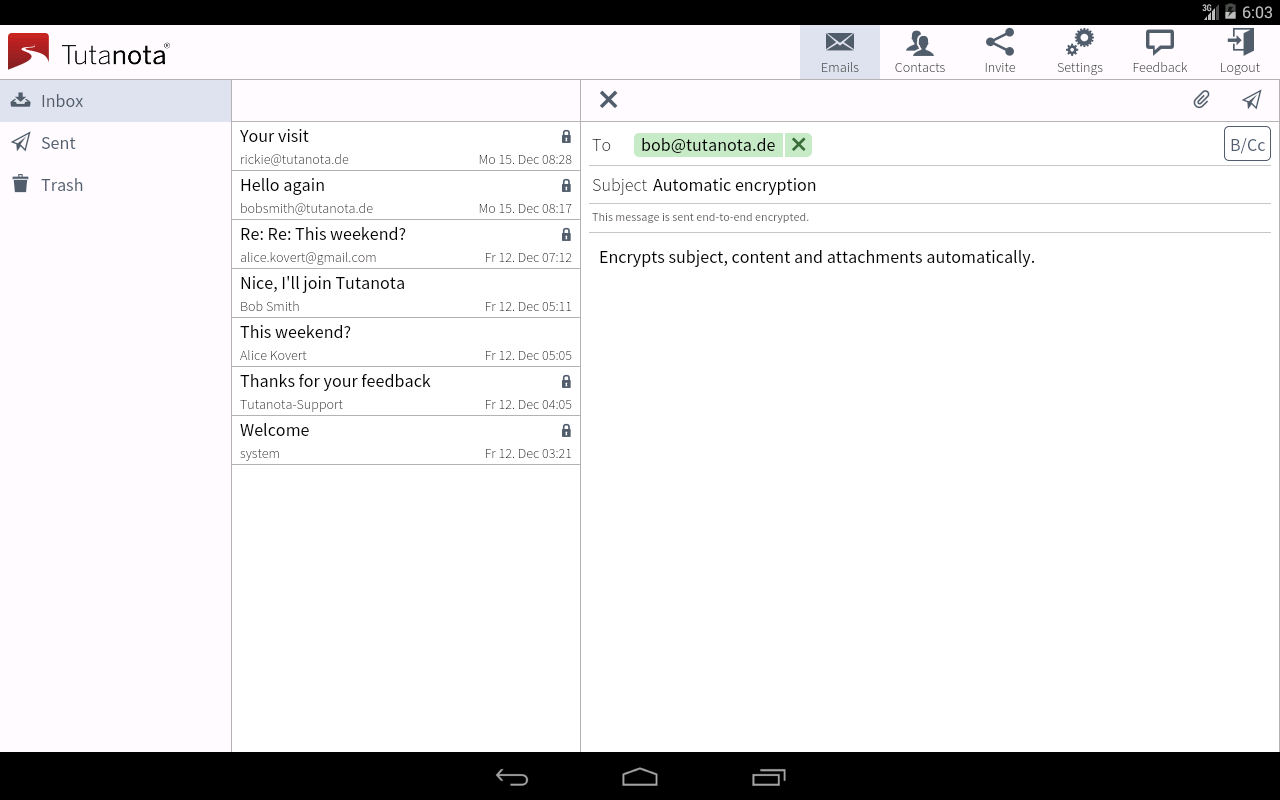This screenshot has height=800, width=1280.
Task: Click into the message body text
Action: [817, 257]
